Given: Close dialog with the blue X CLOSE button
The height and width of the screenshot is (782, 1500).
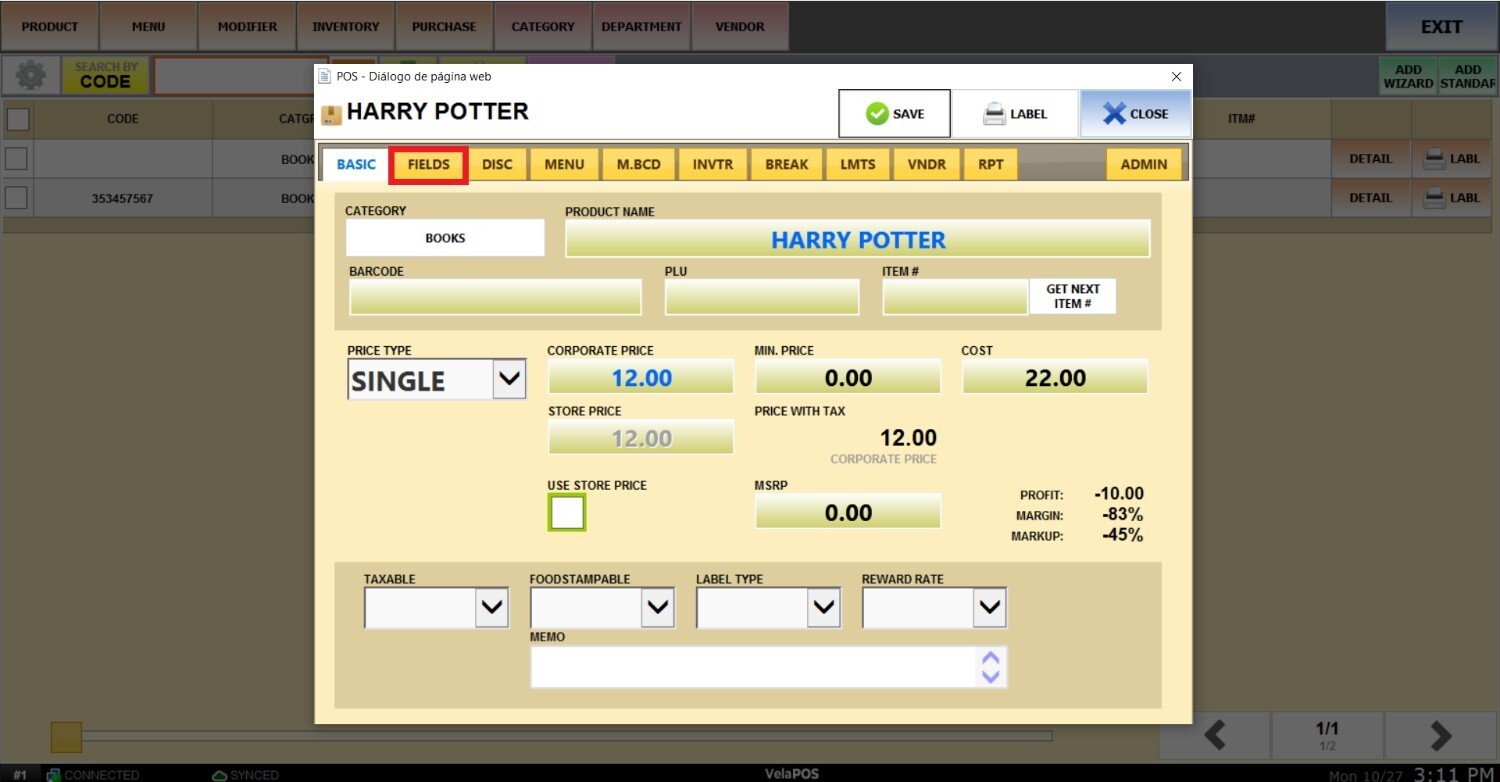Looking at the screenshot, I should point(1135,114).
